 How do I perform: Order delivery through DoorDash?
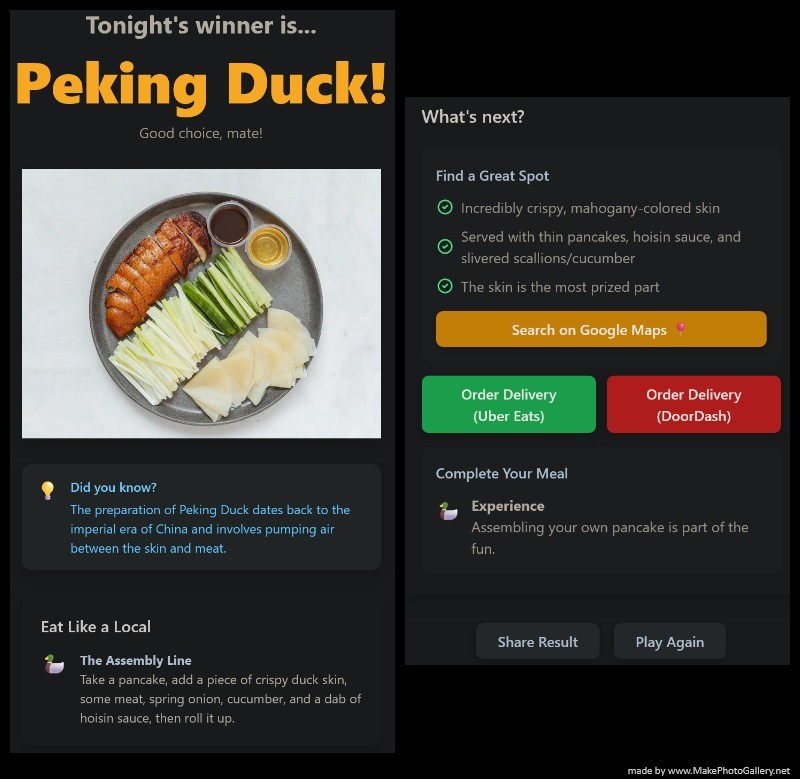click(x=693, y=405)
